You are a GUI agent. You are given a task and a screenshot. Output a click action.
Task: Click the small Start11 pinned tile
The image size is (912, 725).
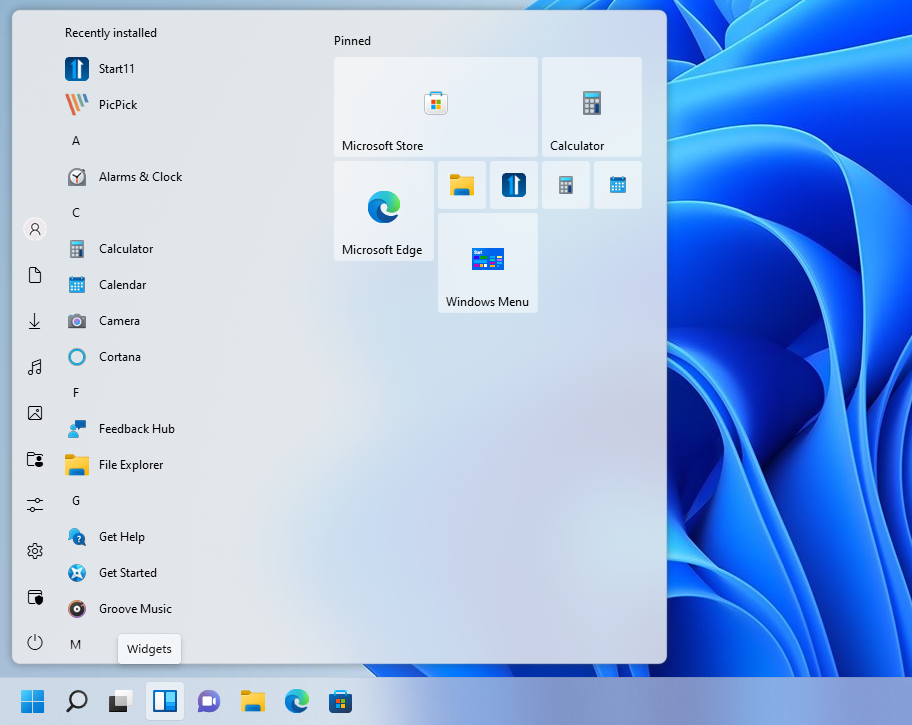pos(514,185)
